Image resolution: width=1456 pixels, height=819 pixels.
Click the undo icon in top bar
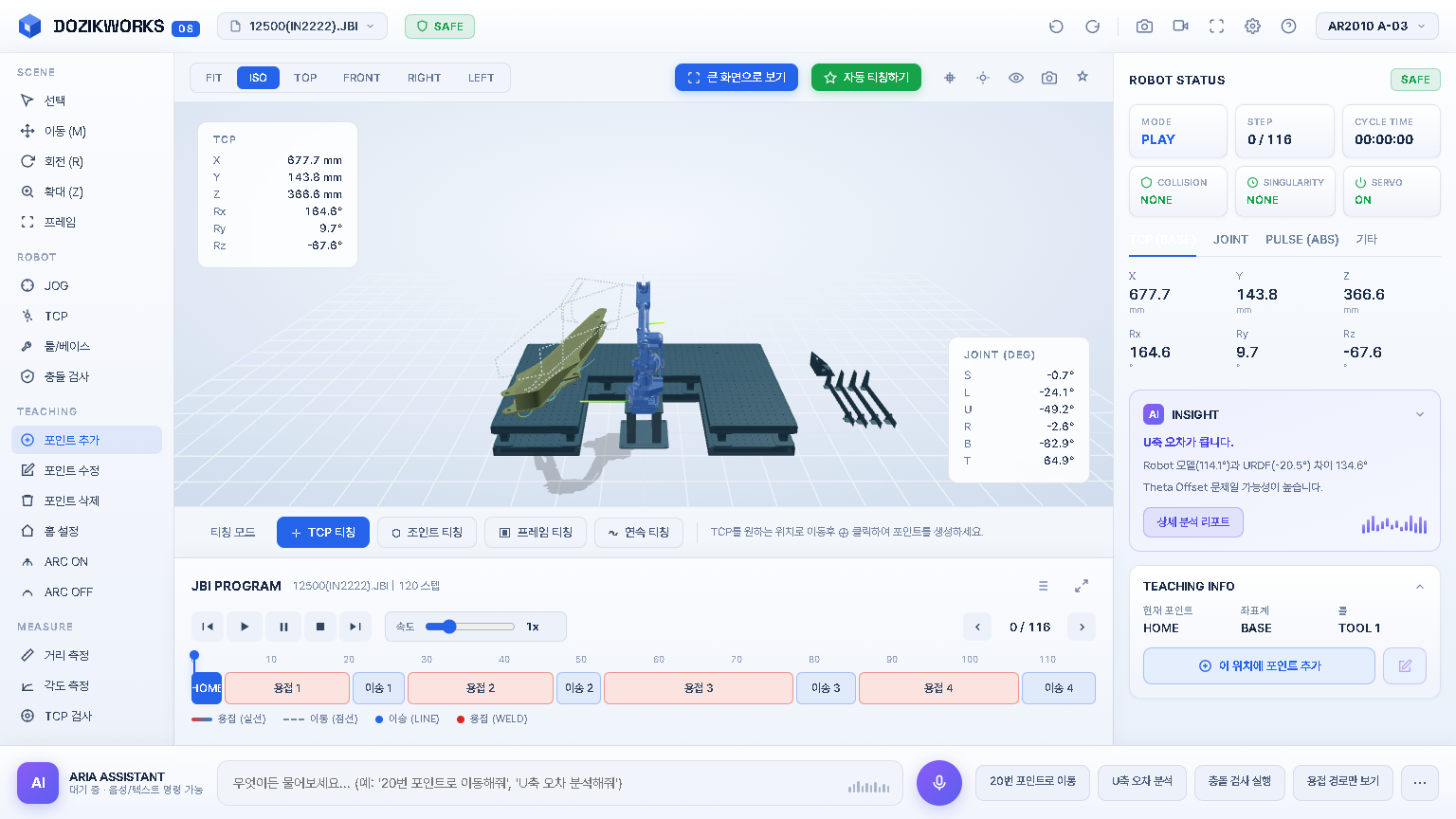point(1056,27)
